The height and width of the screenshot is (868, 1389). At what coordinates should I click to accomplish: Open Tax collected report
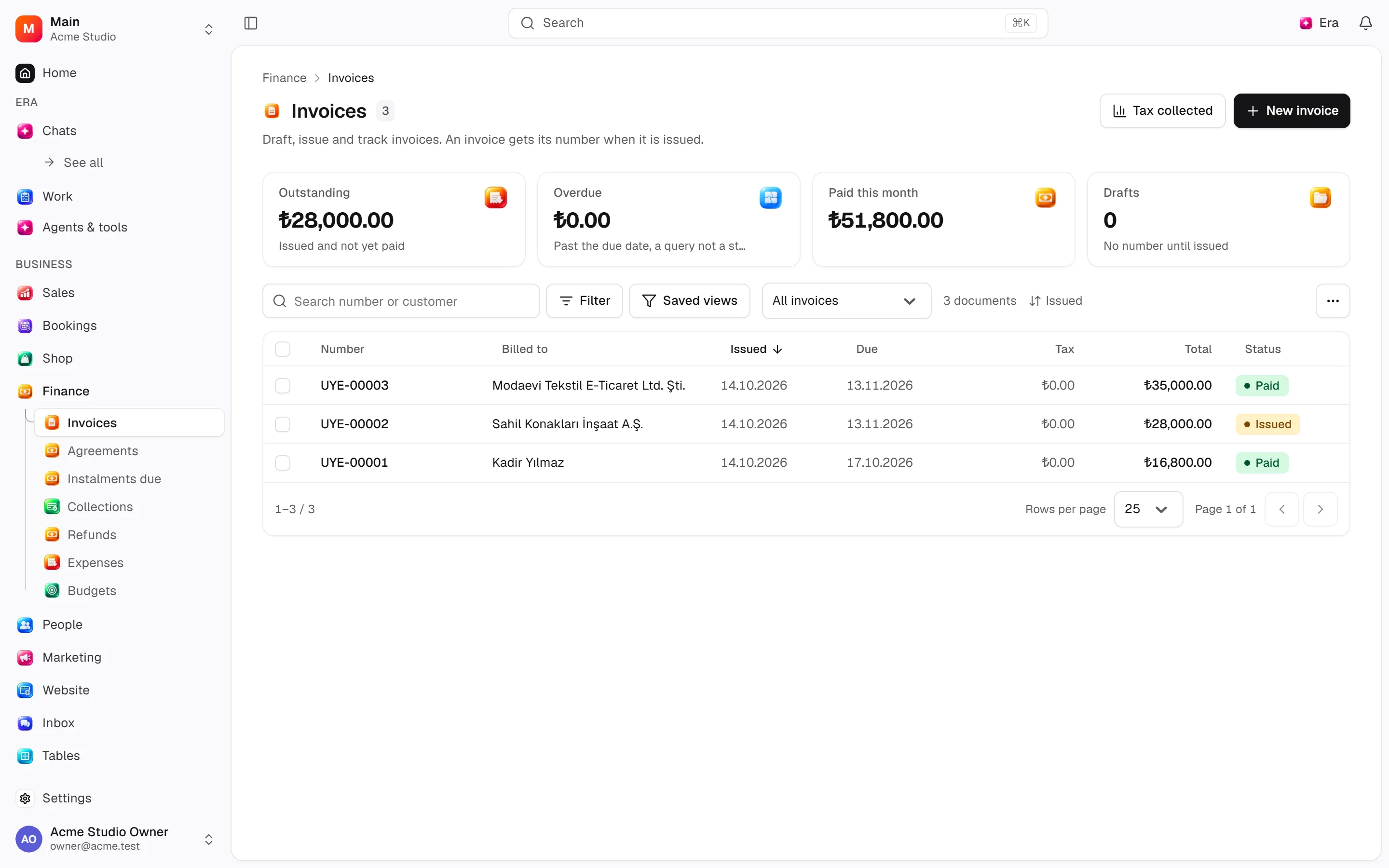point(1162,111)
